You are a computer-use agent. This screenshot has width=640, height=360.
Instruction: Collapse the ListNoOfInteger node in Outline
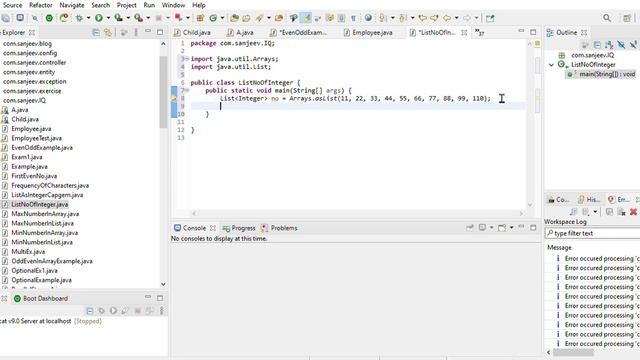coord(551,65)
